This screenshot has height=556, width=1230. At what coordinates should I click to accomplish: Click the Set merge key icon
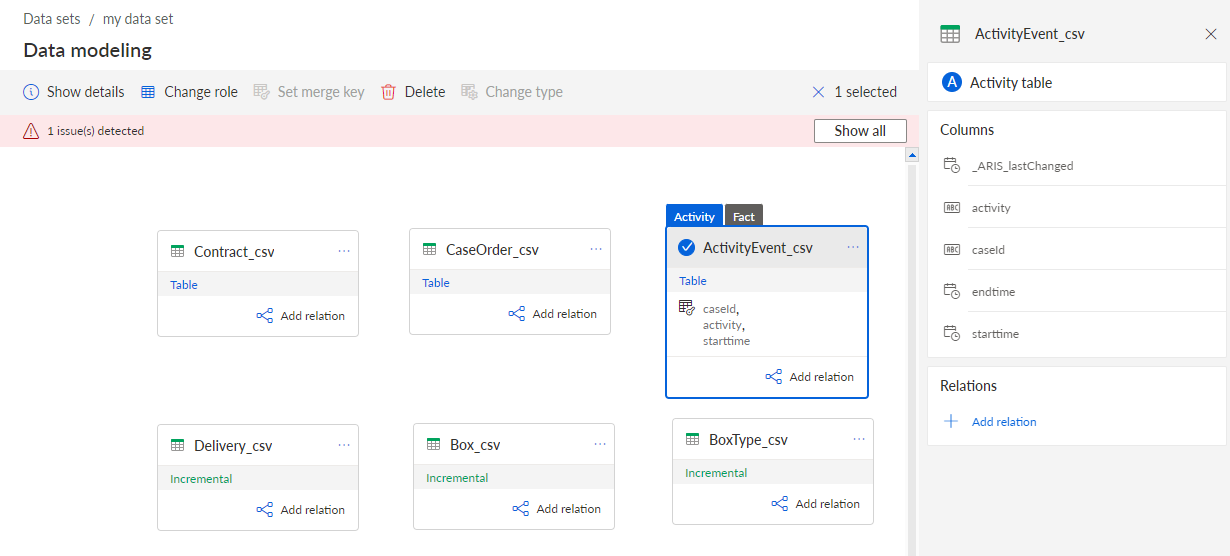pos(262,92)
